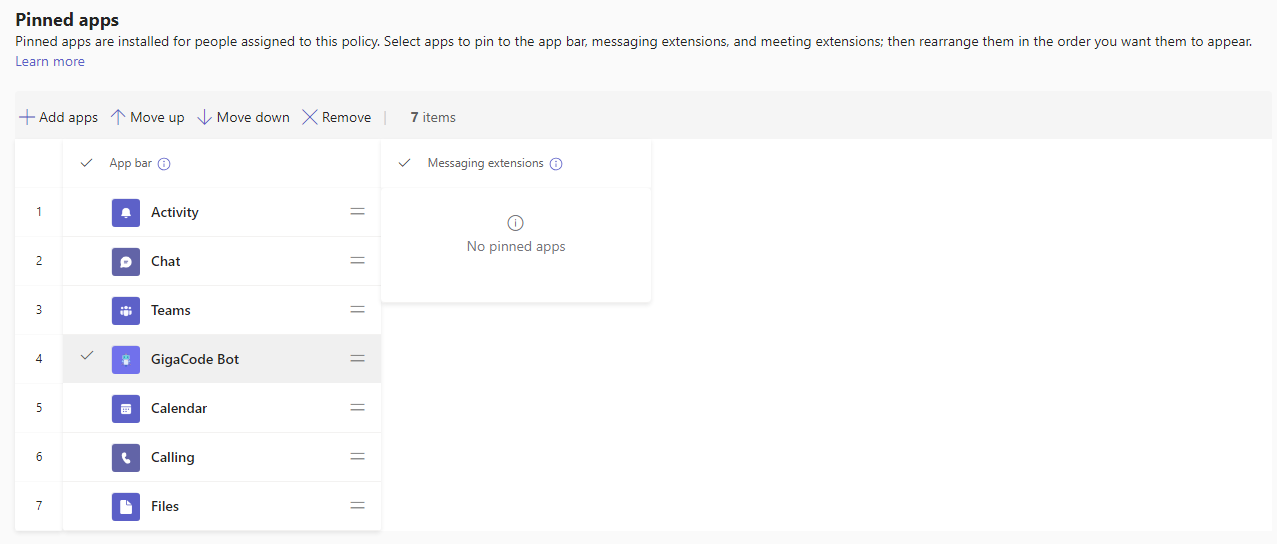
Task: Select the Calendar row in App bar
Action: [86, 408]
